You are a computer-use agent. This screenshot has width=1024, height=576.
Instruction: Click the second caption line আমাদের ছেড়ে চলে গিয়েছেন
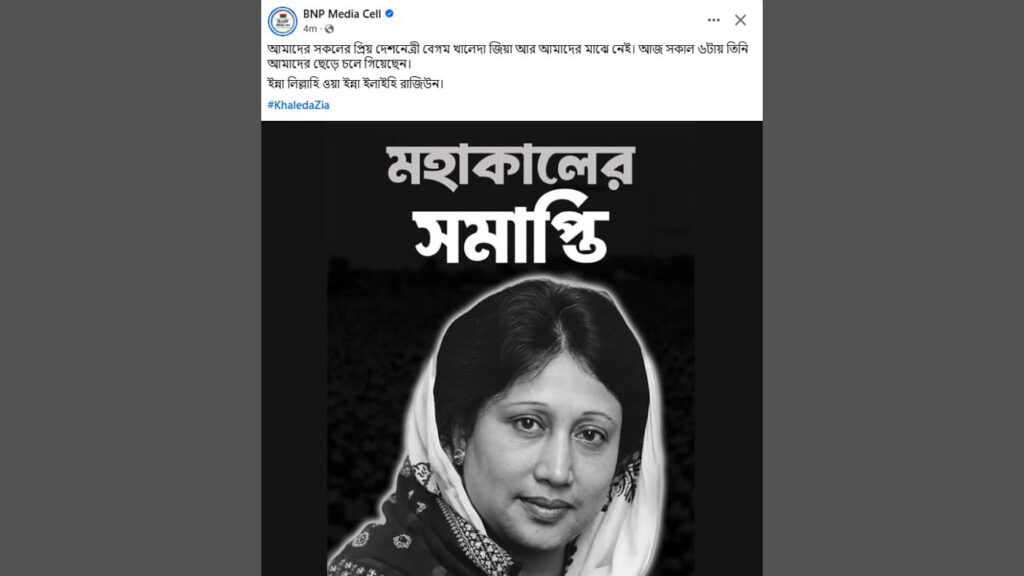click(340, 64)
